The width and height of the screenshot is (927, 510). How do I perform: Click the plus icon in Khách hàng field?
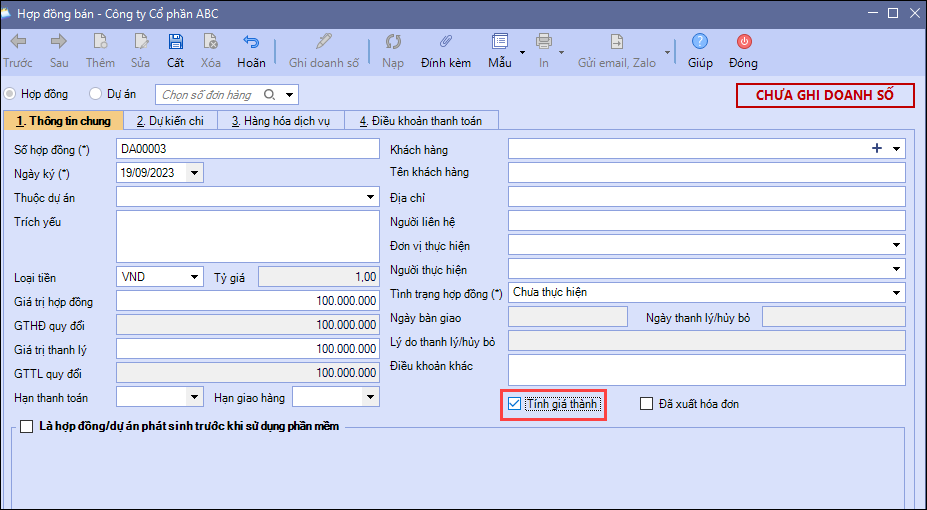pyautogui.click(x=877, y=148)
